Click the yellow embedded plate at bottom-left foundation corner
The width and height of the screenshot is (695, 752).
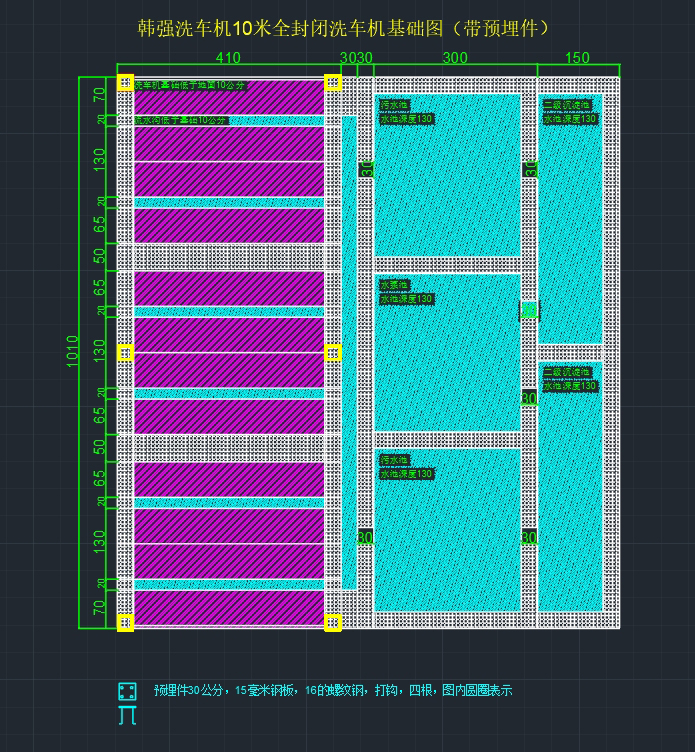(x=126, y=623)
